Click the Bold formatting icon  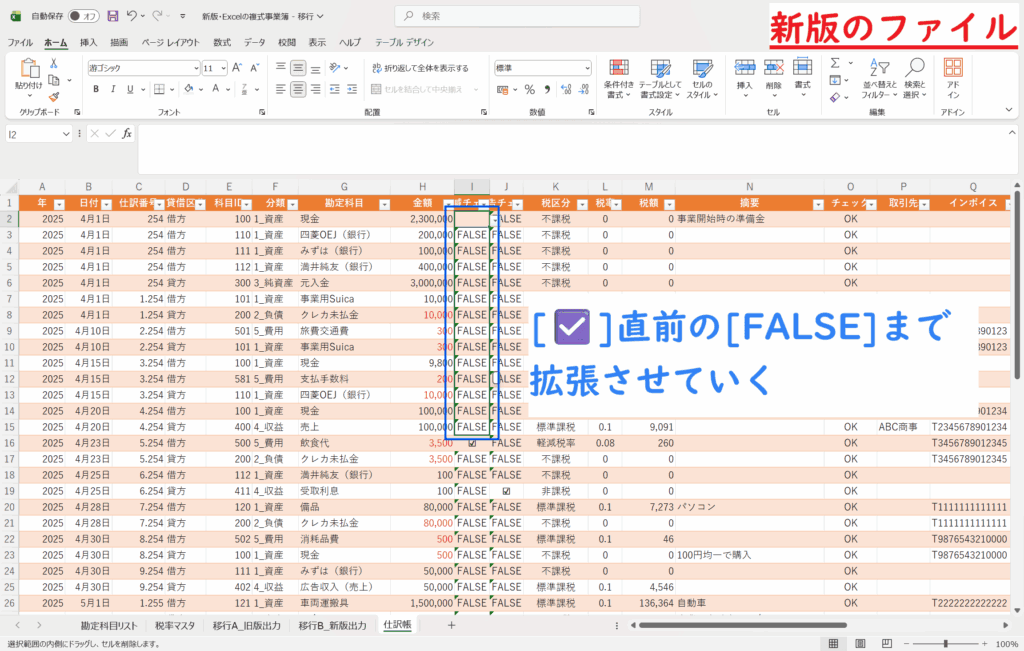point(97,89)
